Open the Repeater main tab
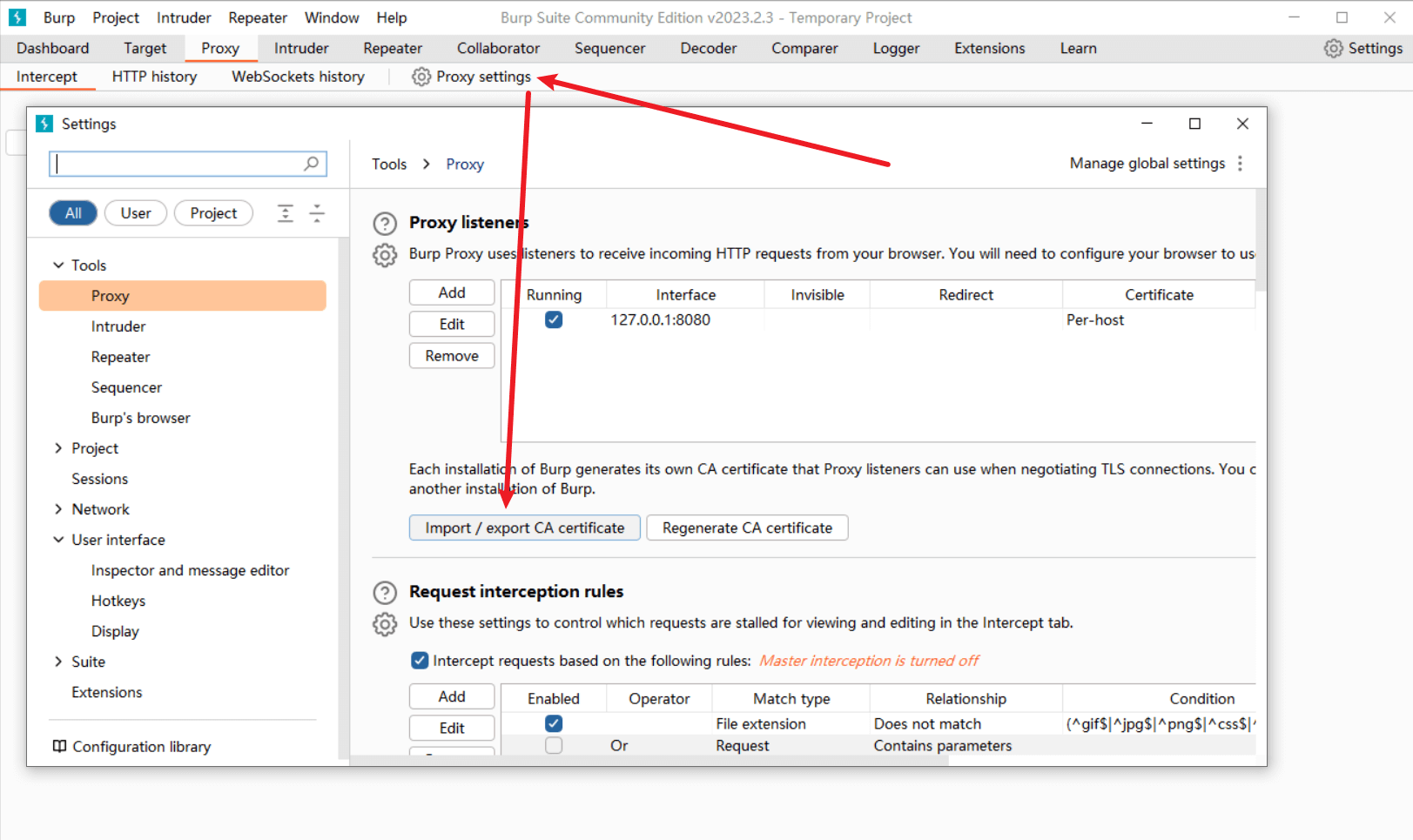Image resolution: width=1413 pixels, height=840 pixels. (x=393, y=49)
